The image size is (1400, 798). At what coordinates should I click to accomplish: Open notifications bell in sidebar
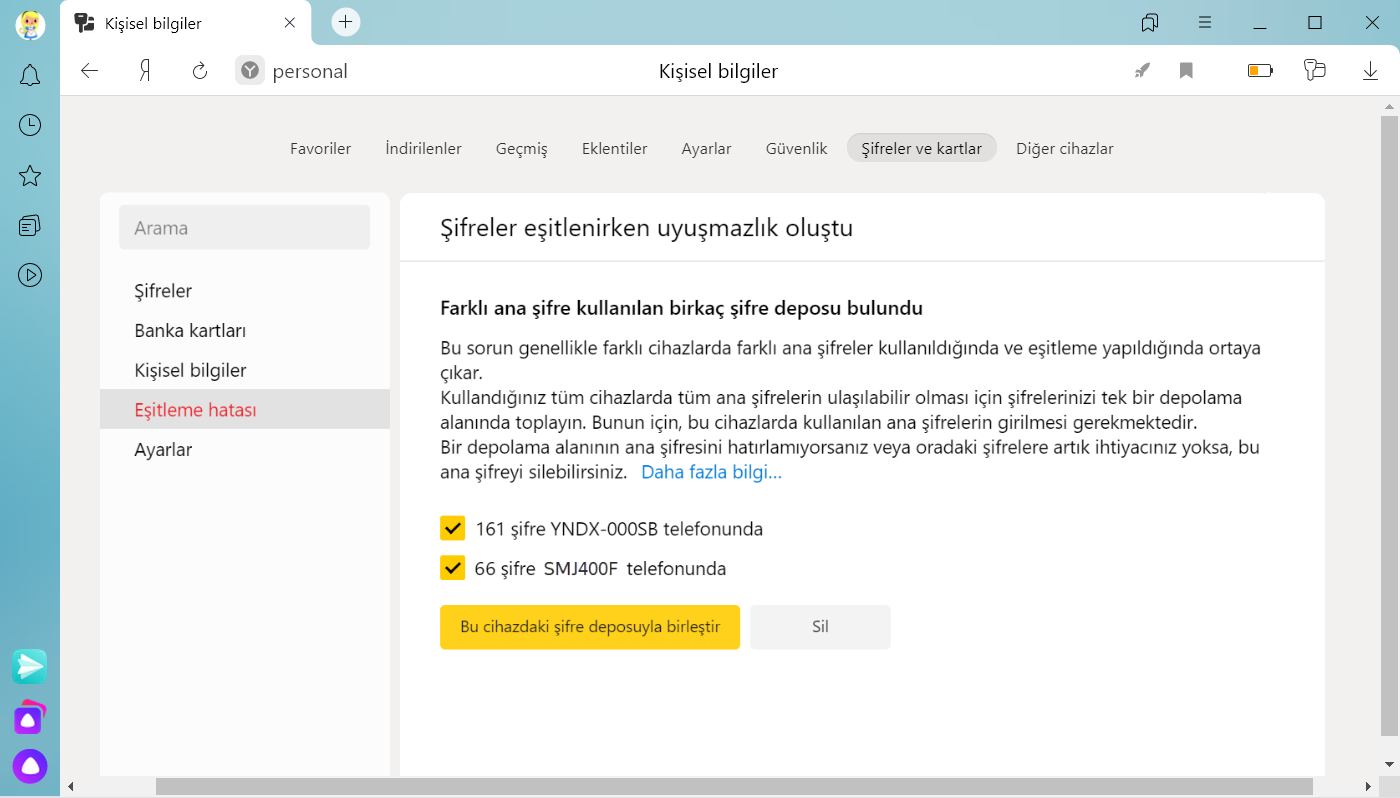coord(30,75)
